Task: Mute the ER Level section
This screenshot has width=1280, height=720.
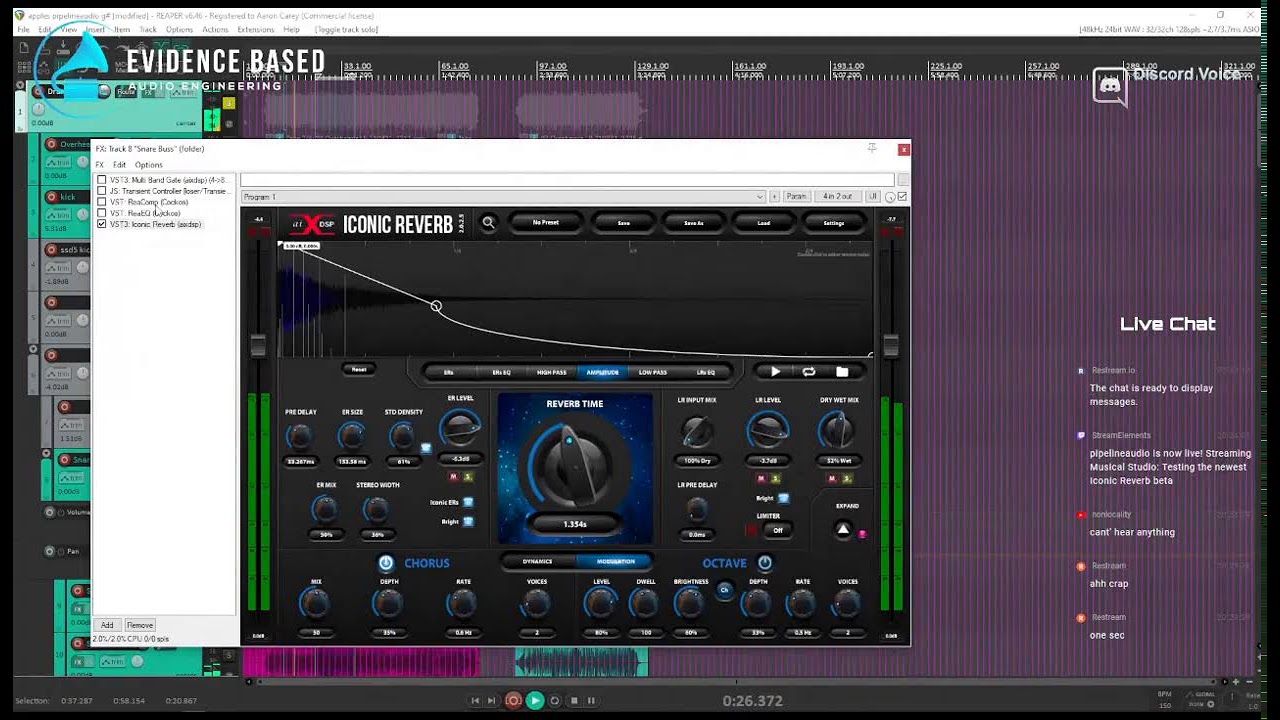Action: click(454, 477)
